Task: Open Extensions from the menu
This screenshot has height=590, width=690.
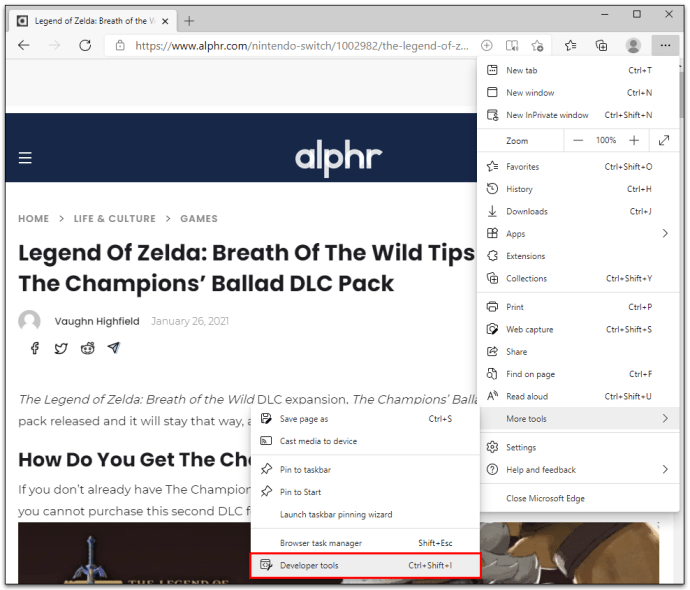Action: pyautogui.click(x=578, y=256)
